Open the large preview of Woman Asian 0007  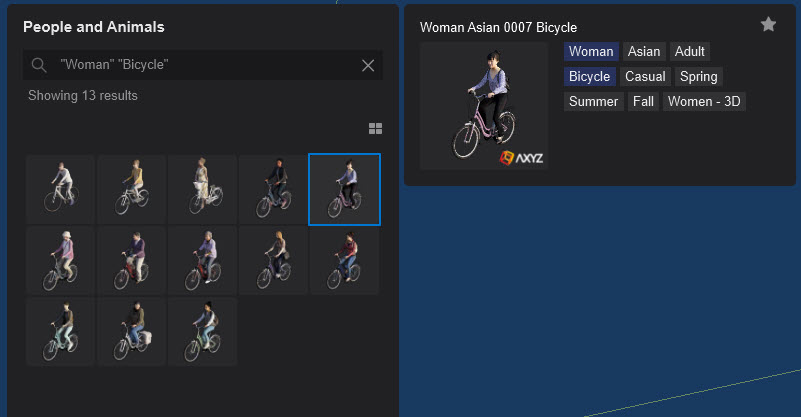pyautogui.click(x=484, y=106)
